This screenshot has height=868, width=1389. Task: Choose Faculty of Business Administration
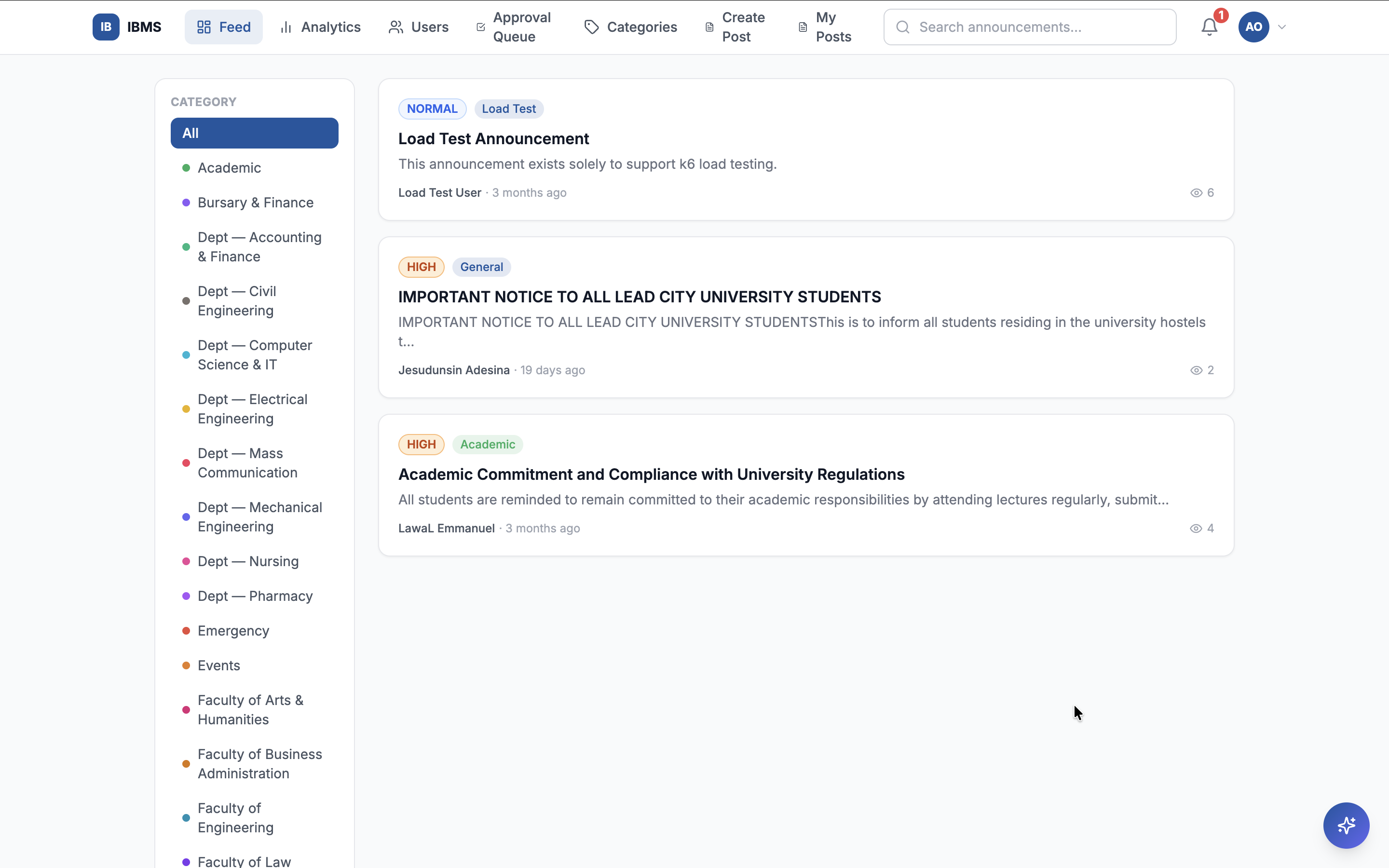254,764
